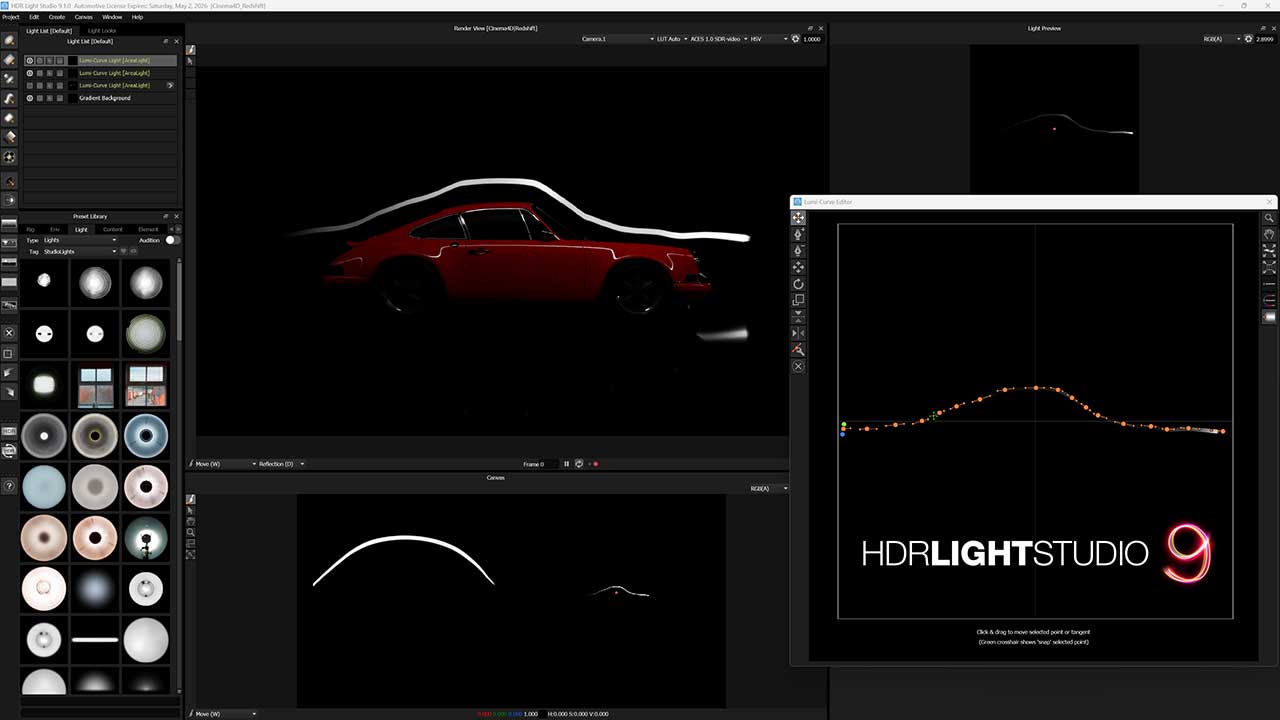Click the mirror horizontally icon in Lumi-Curve Editor
The image size is (1280, 720).
tap(798, 333)
